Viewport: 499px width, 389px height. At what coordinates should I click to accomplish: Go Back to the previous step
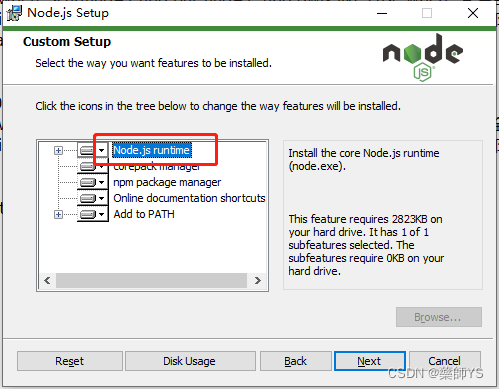pos(296,361)
